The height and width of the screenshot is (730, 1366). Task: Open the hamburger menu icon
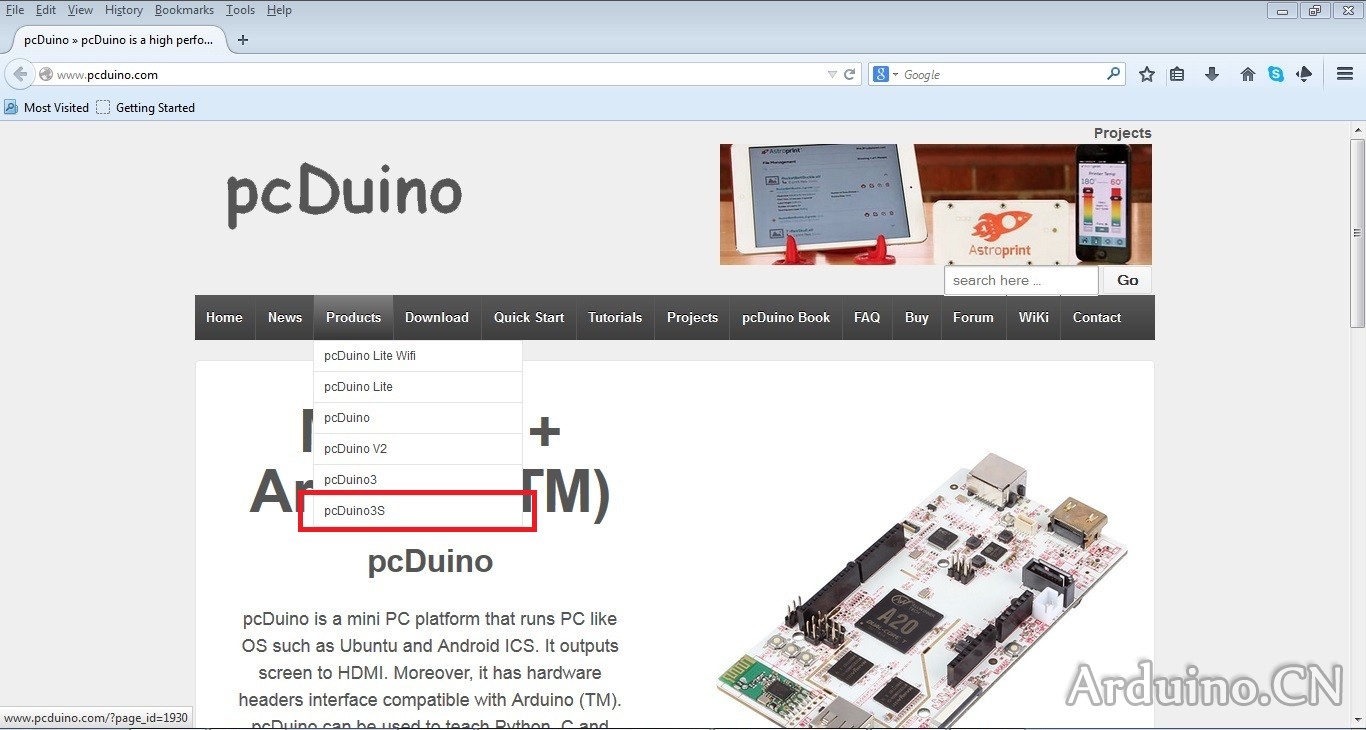[1345, 74]
